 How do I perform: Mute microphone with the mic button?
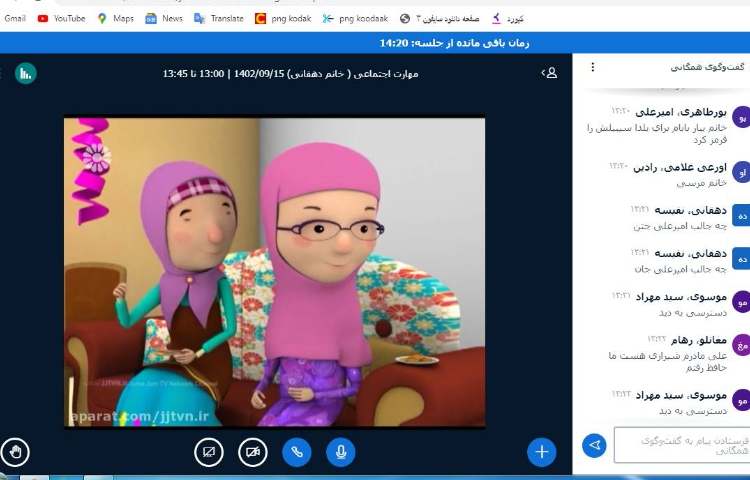click(341, 452)
